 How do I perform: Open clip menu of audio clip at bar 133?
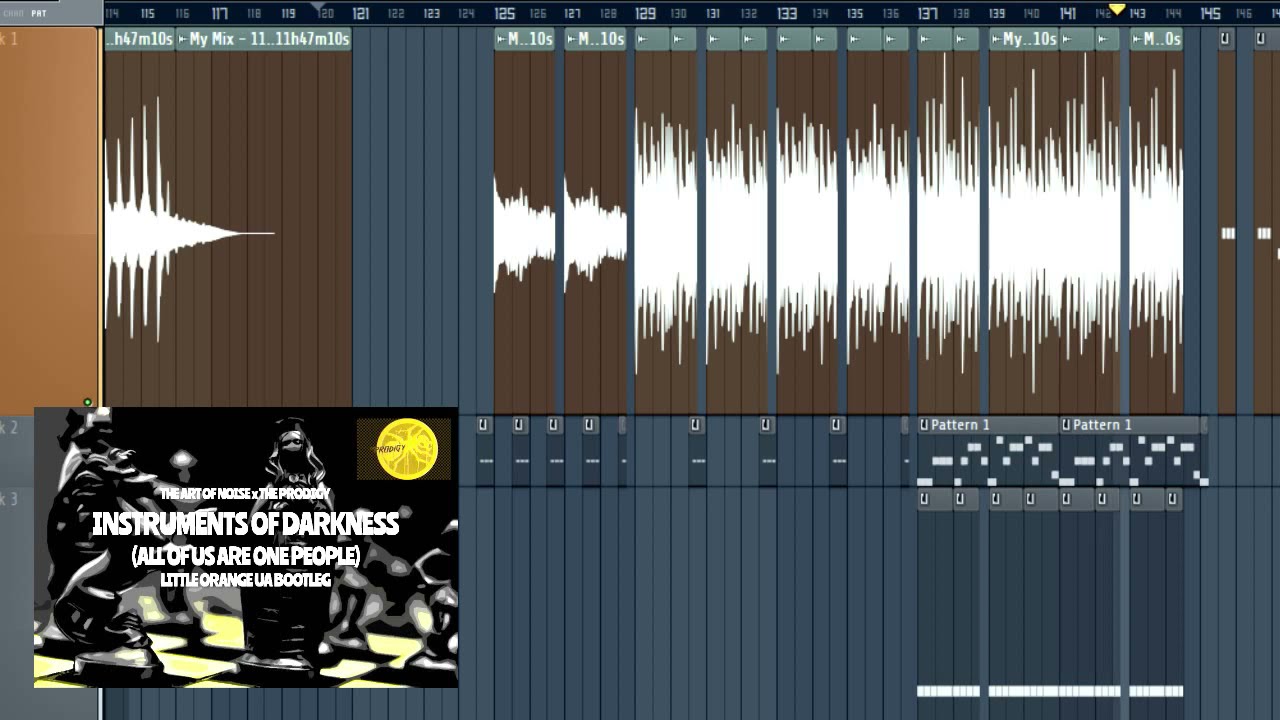(x=783, y=39)
